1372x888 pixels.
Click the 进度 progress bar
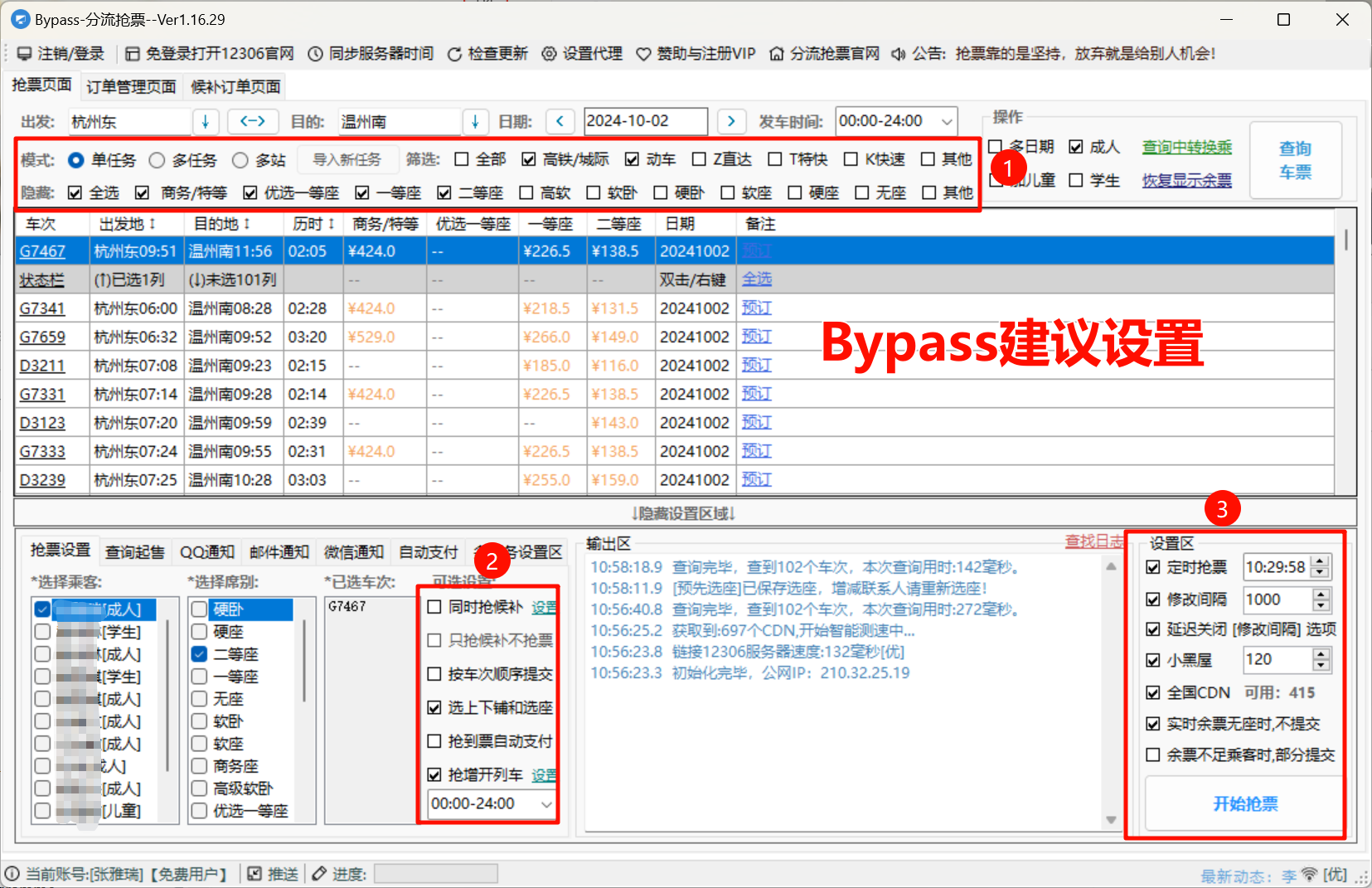pyautogui.click(x=436, y=874)
